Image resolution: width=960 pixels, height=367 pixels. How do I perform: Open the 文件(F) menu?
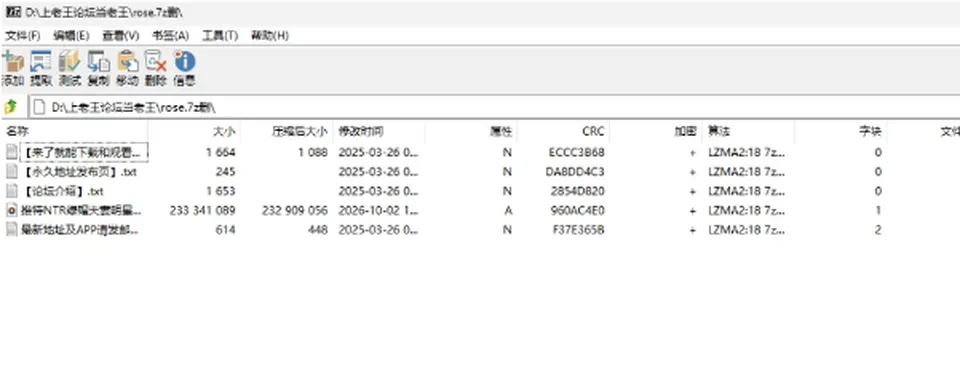click(x=23, y=36)
